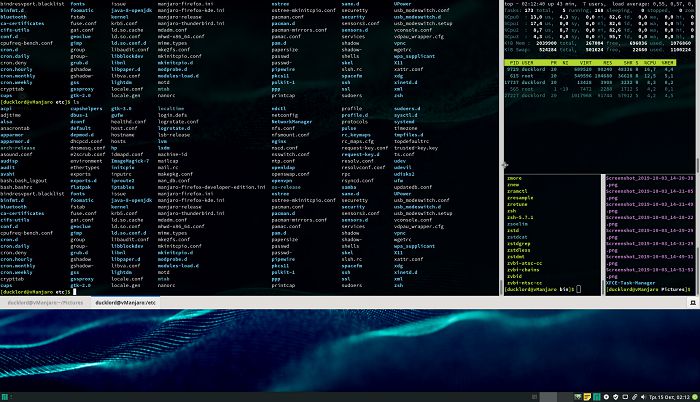Click the shield checkmark tray icon
The width and height of the screenshot is (700, 402).
pos(616,397)
